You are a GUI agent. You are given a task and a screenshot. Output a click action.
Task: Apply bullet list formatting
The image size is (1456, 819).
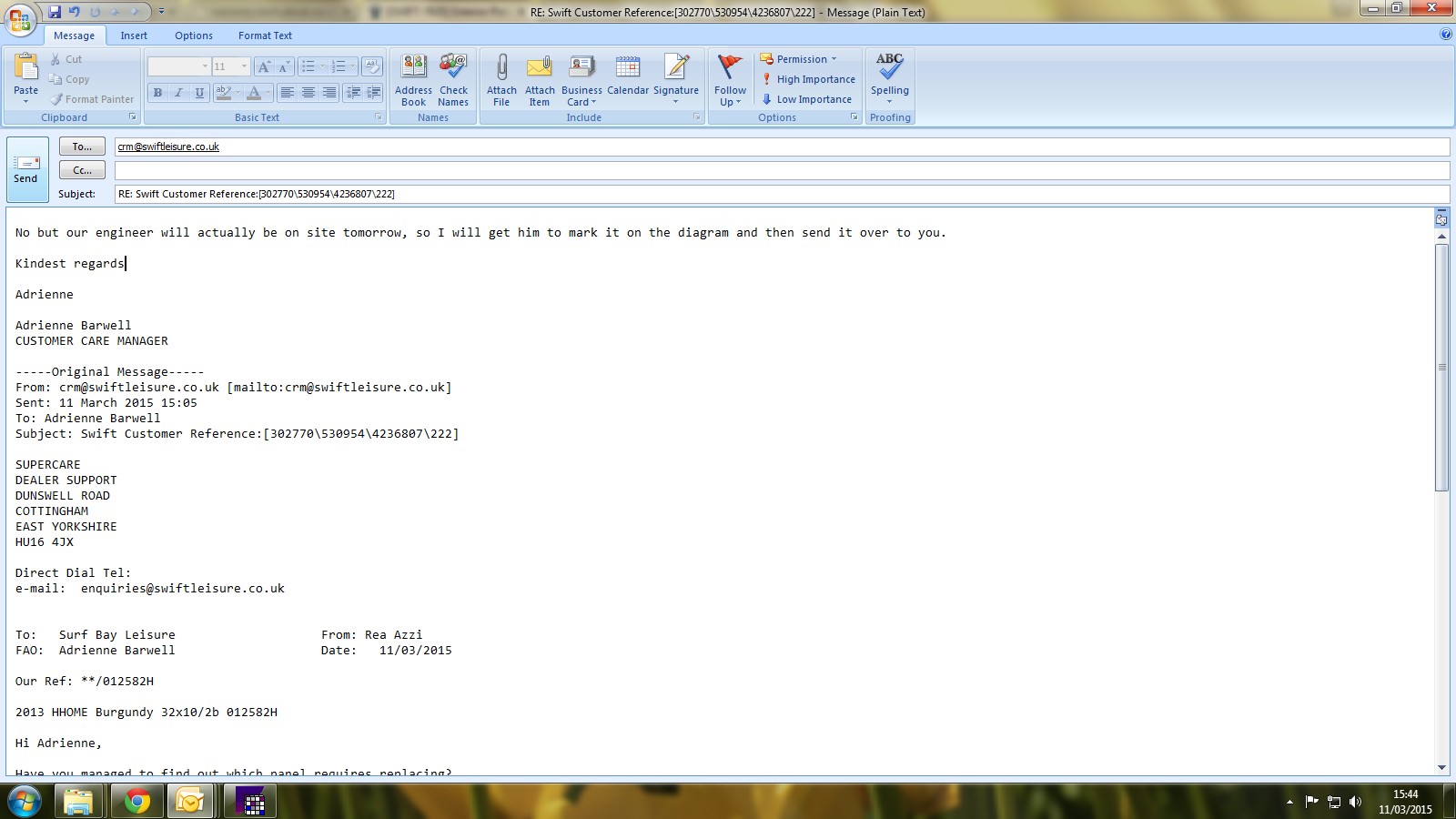click(308, 66)
